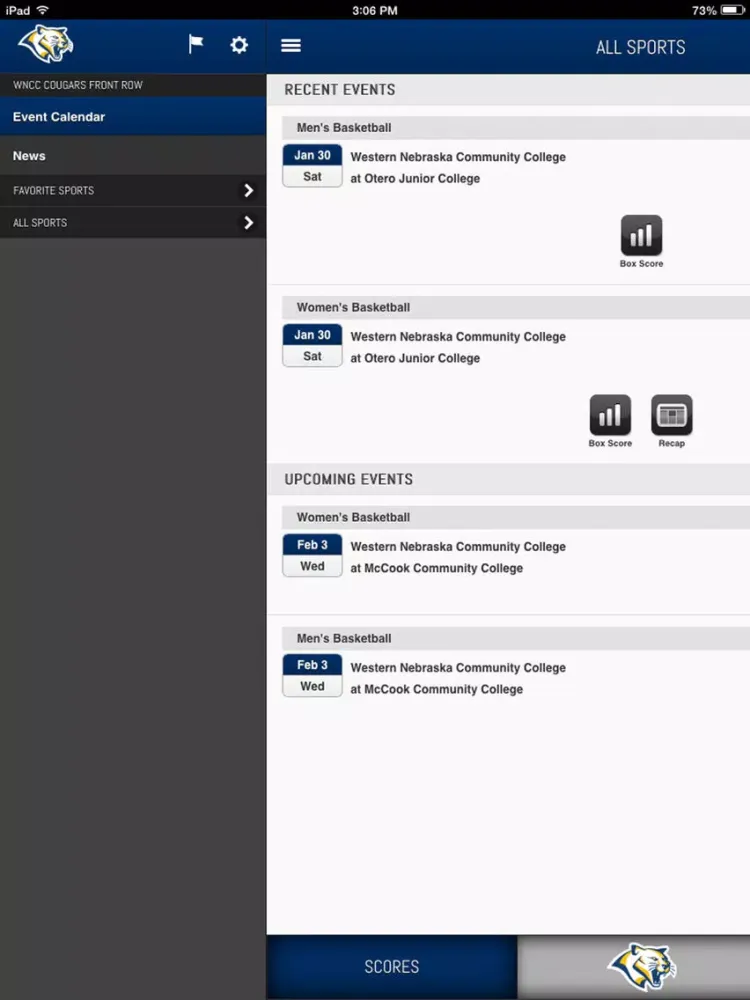Tap the battery indicator in status bar
Screen dimensions: 750x1000
[733, 10]
